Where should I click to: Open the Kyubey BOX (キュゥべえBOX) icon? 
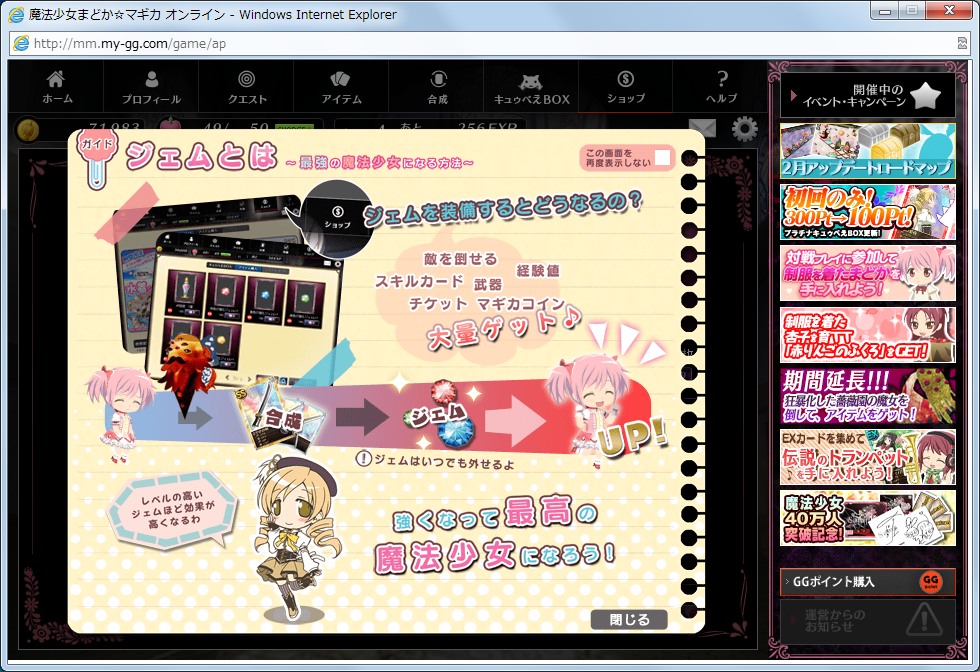pos(531,84)
